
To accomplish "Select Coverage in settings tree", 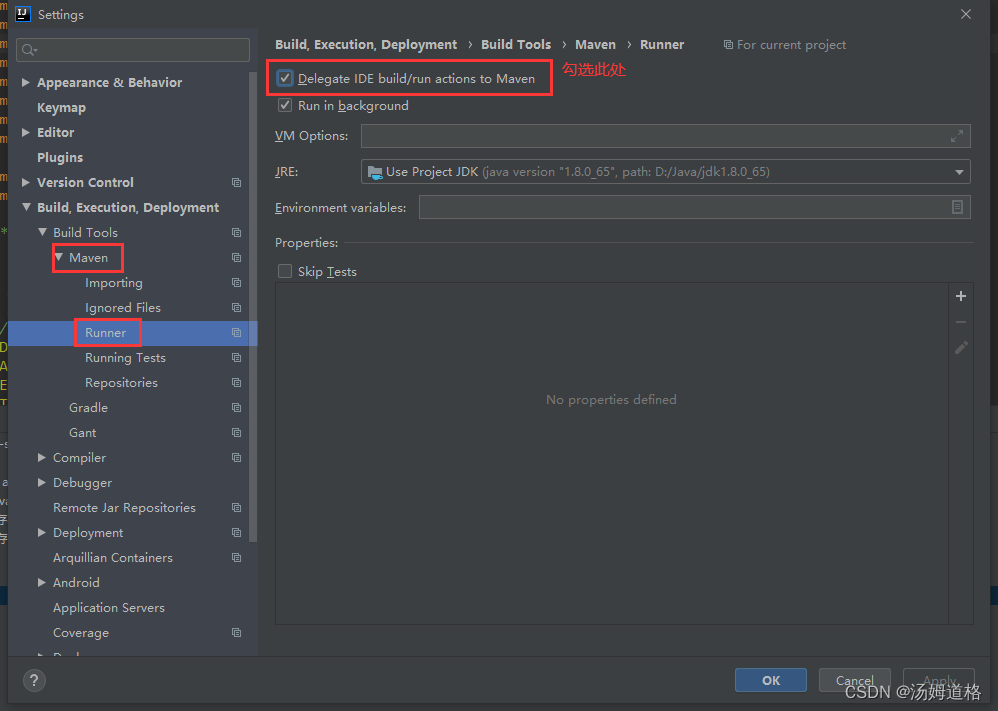I will tap(81, 633).
